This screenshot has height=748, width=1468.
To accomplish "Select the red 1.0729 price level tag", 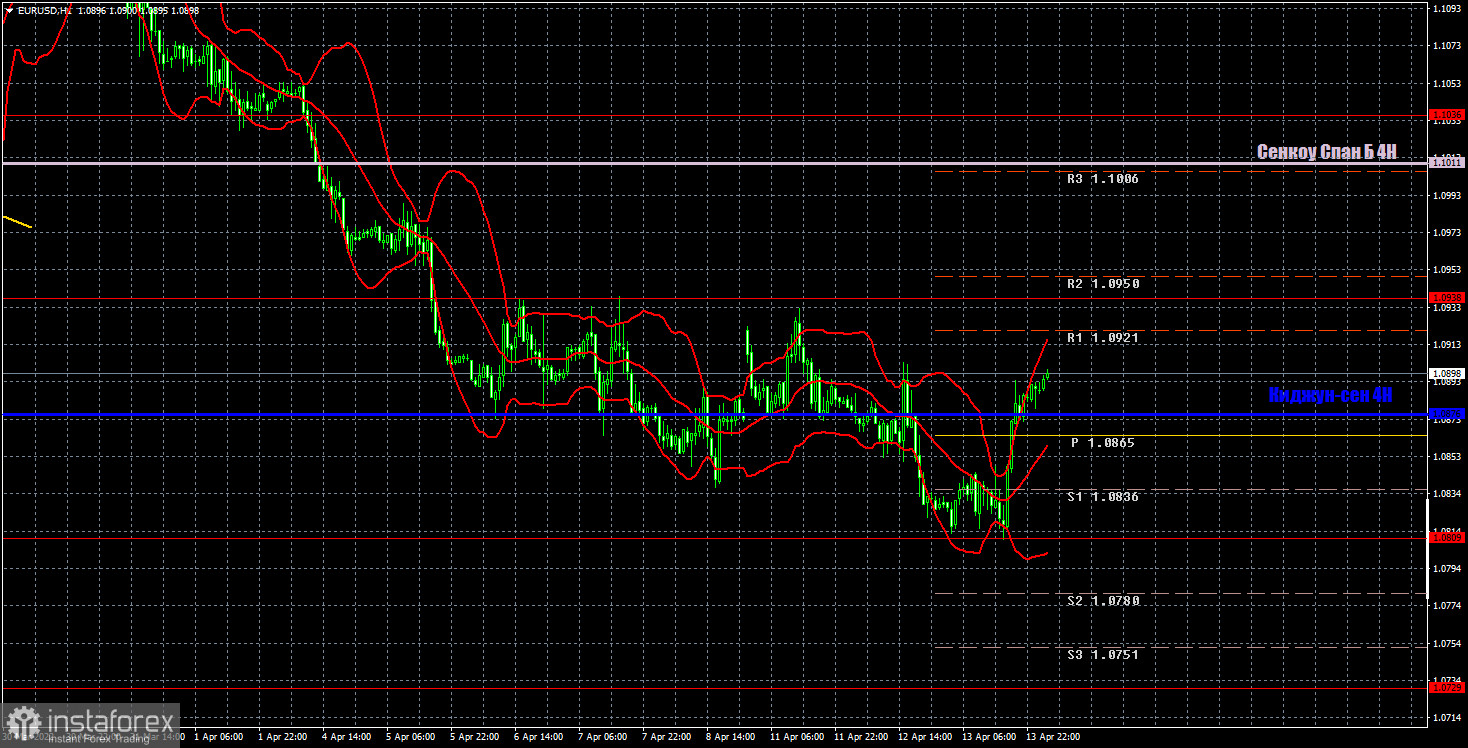I will point(1447,688).
